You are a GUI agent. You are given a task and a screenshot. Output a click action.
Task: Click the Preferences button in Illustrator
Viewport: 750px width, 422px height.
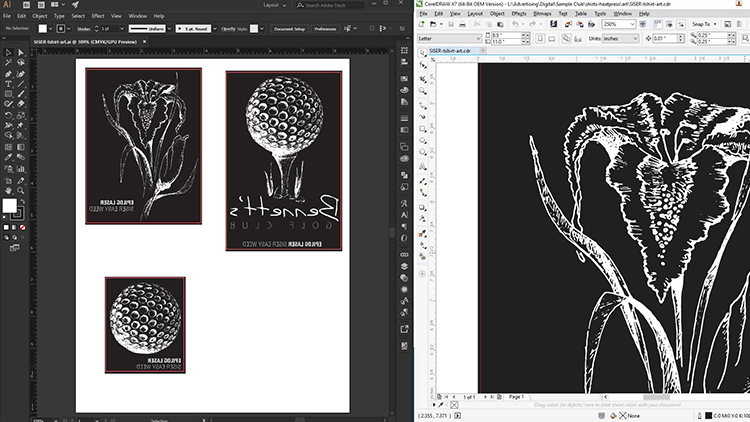pyautogui.click(x=325, y=29)
